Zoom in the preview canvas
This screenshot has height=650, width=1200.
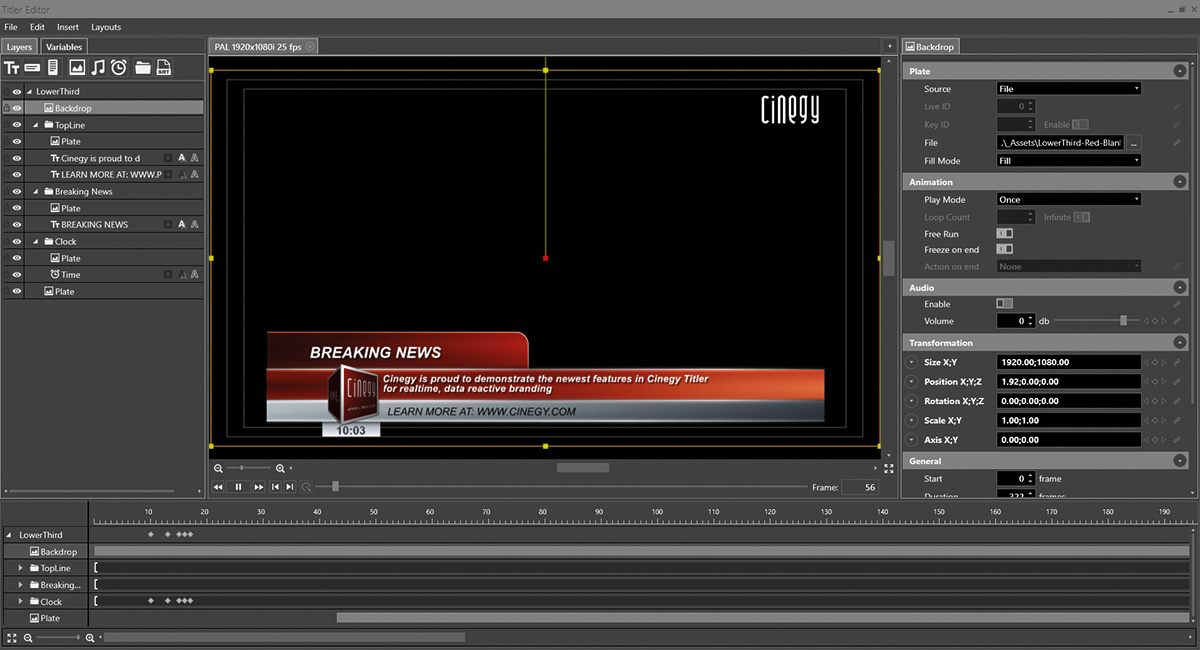coord(280,468)
